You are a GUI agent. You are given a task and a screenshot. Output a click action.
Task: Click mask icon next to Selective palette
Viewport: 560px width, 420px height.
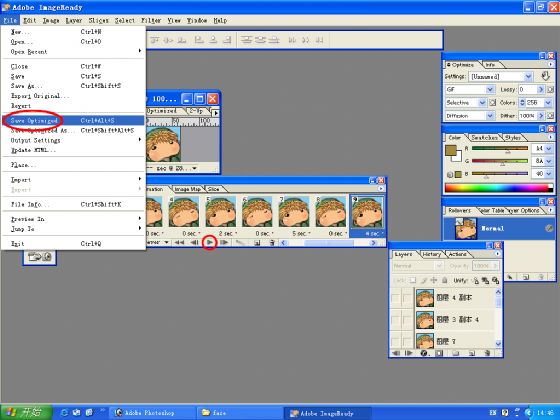(492, 102)
